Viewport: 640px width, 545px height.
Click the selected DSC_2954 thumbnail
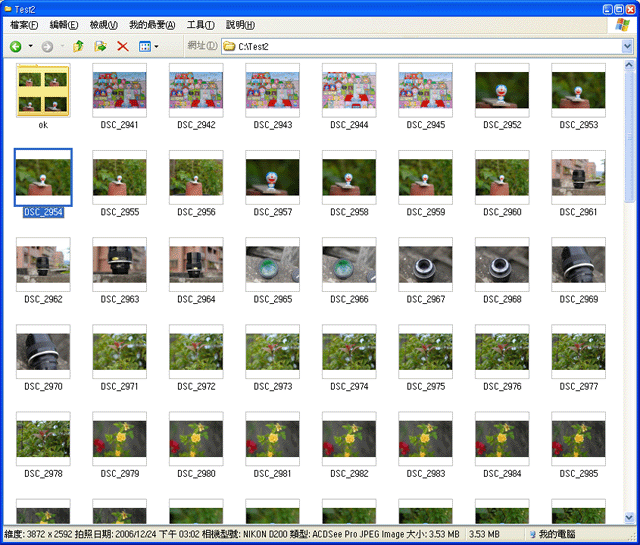point(43,177)
